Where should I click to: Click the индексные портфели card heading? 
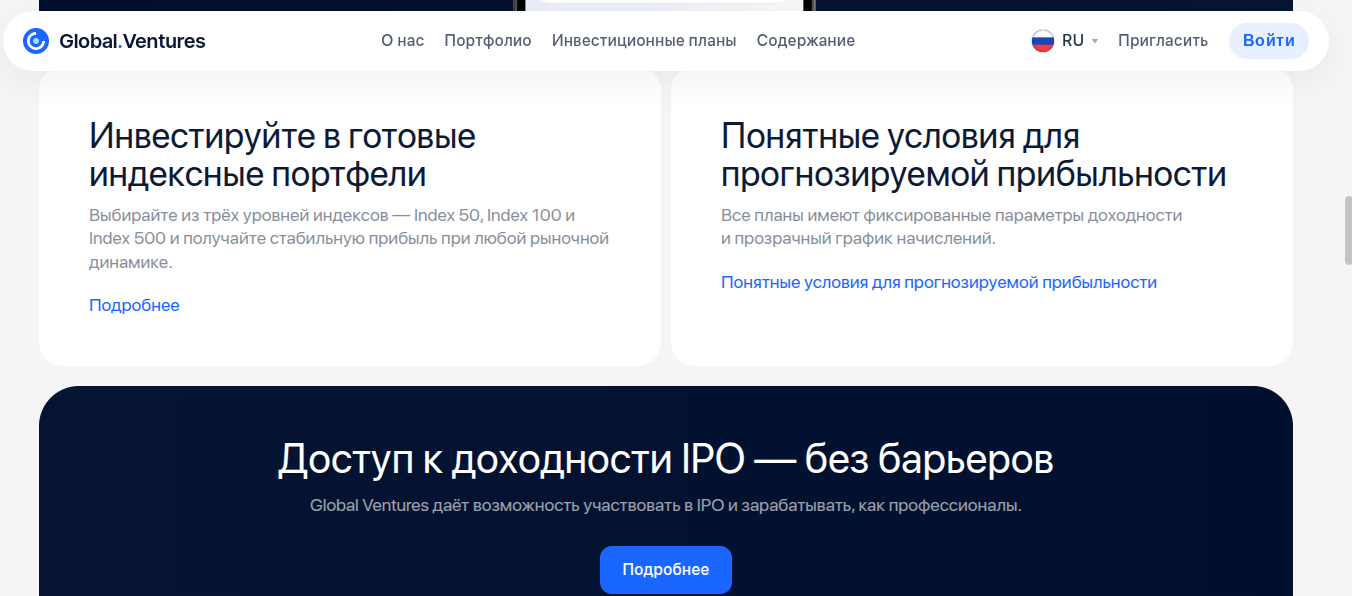tap(283, 157)
